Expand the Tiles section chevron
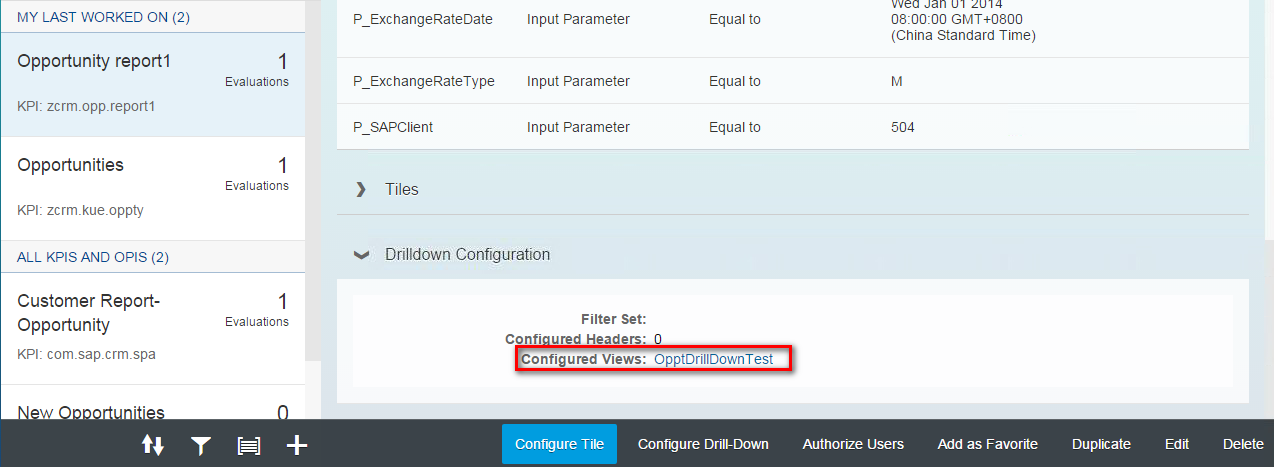This screenshot has width=1274, height=467. pyautogui.click(x=361, y=189)
